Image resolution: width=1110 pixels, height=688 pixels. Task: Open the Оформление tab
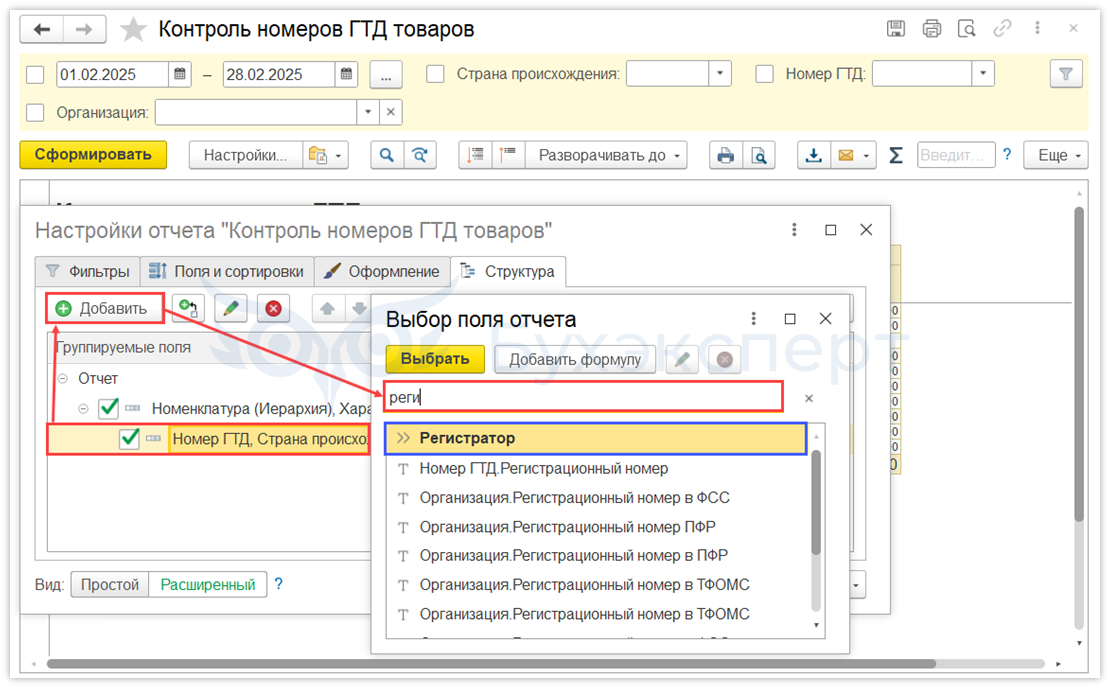tap(382, 271)
